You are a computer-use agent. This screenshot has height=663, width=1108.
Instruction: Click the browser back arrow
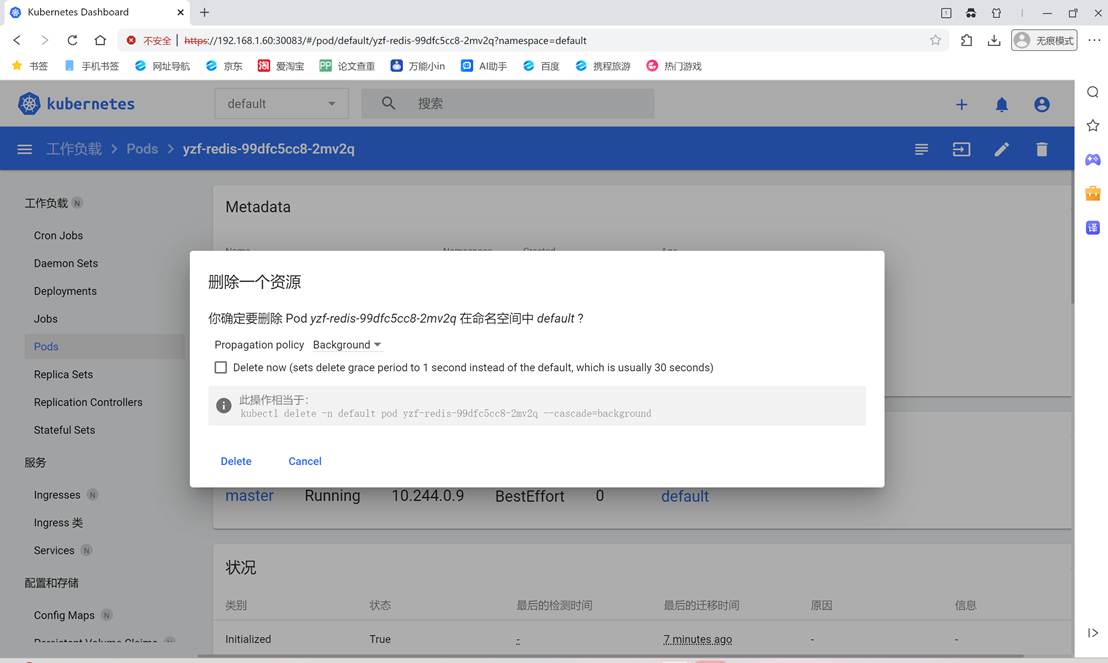click(x=17, y=40)
